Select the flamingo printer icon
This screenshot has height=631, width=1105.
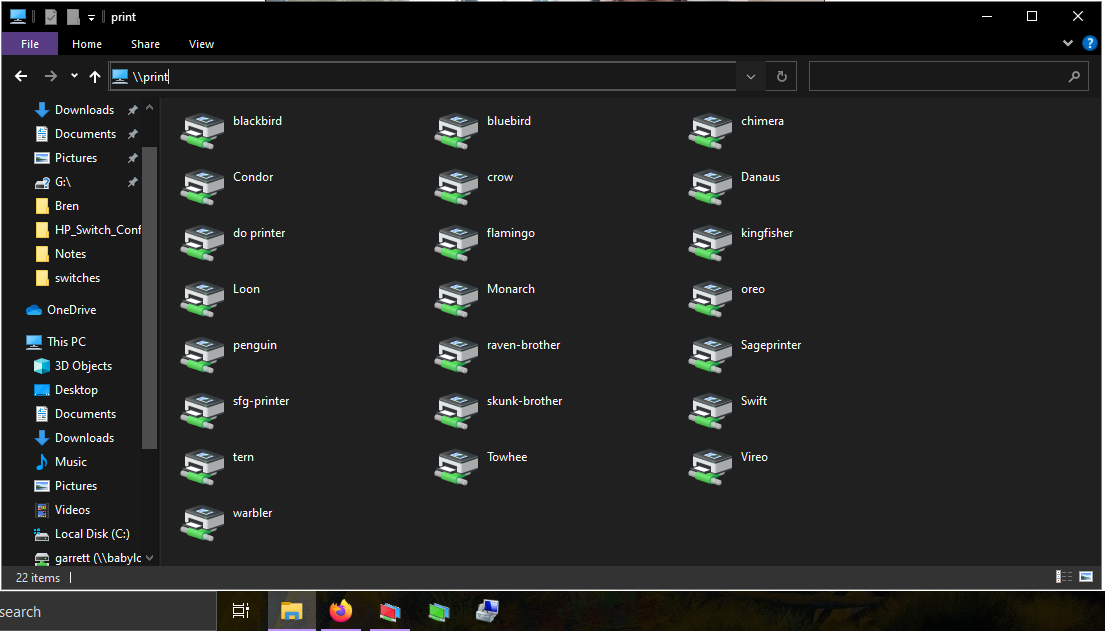pos(457,243)
